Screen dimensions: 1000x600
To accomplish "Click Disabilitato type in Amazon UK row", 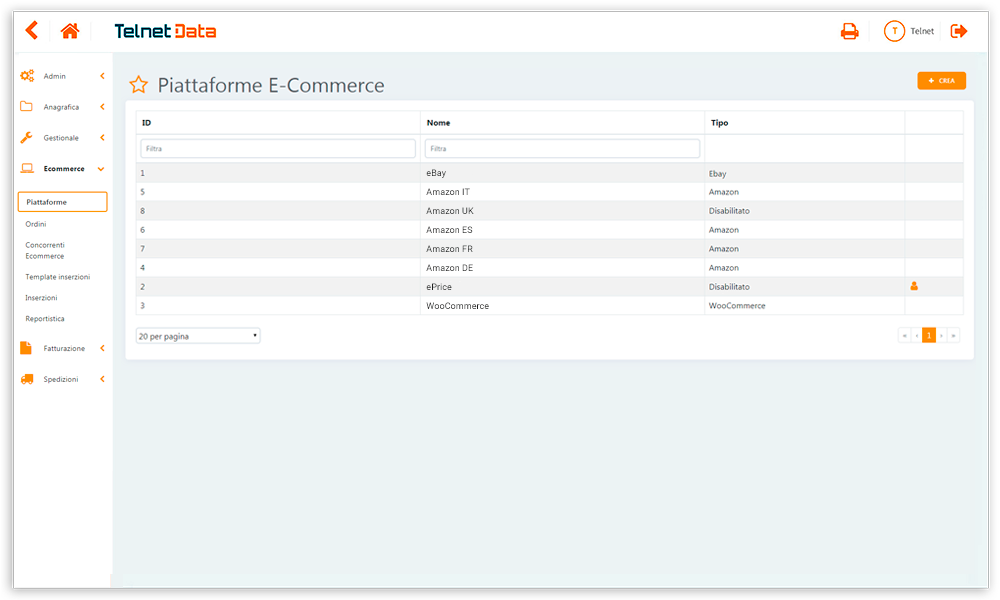I will pos(729,211).
